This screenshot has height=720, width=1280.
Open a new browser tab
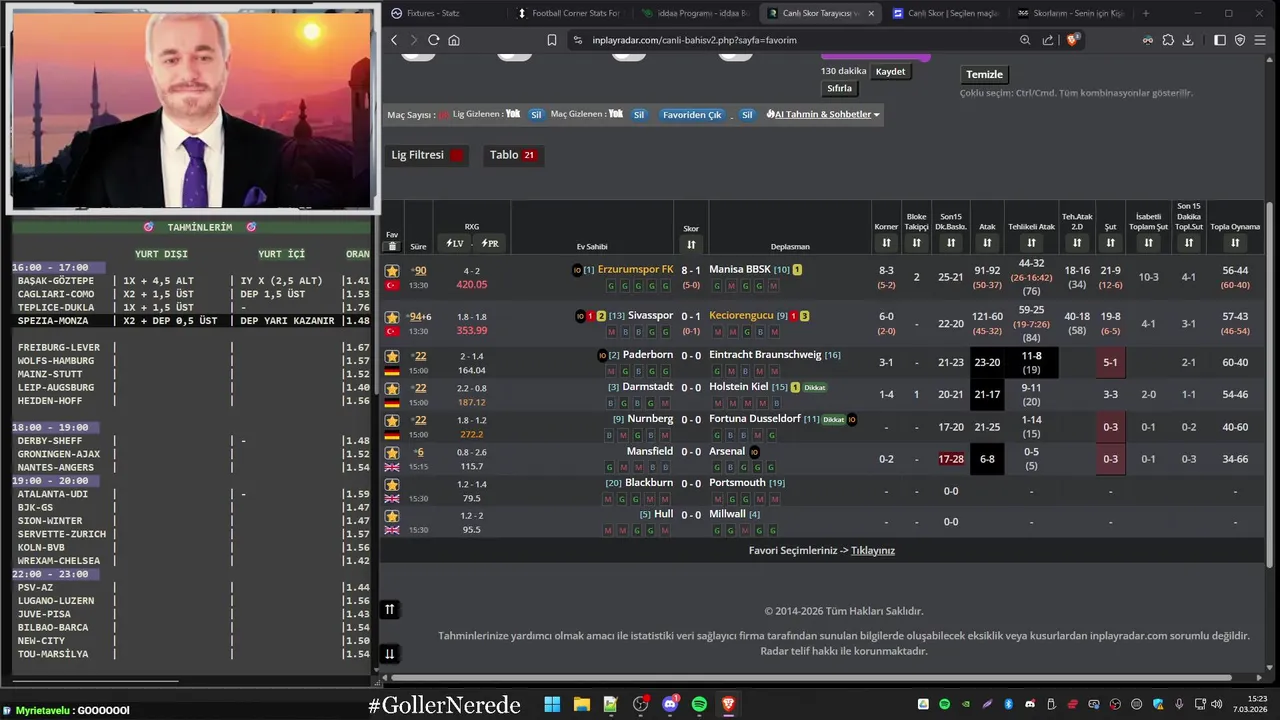pos(1146,13)
